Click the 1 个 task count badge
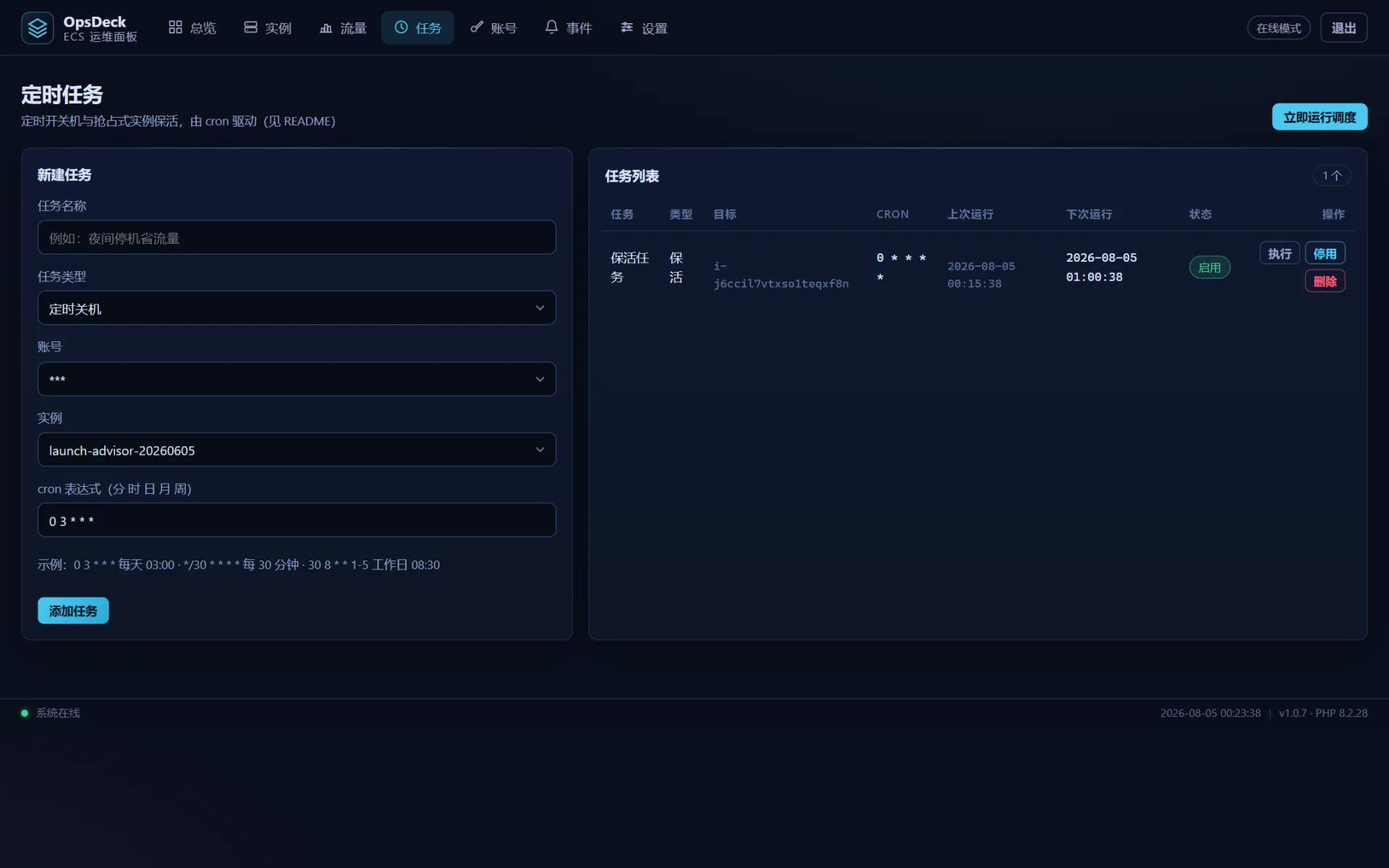 coord(1332,176)
